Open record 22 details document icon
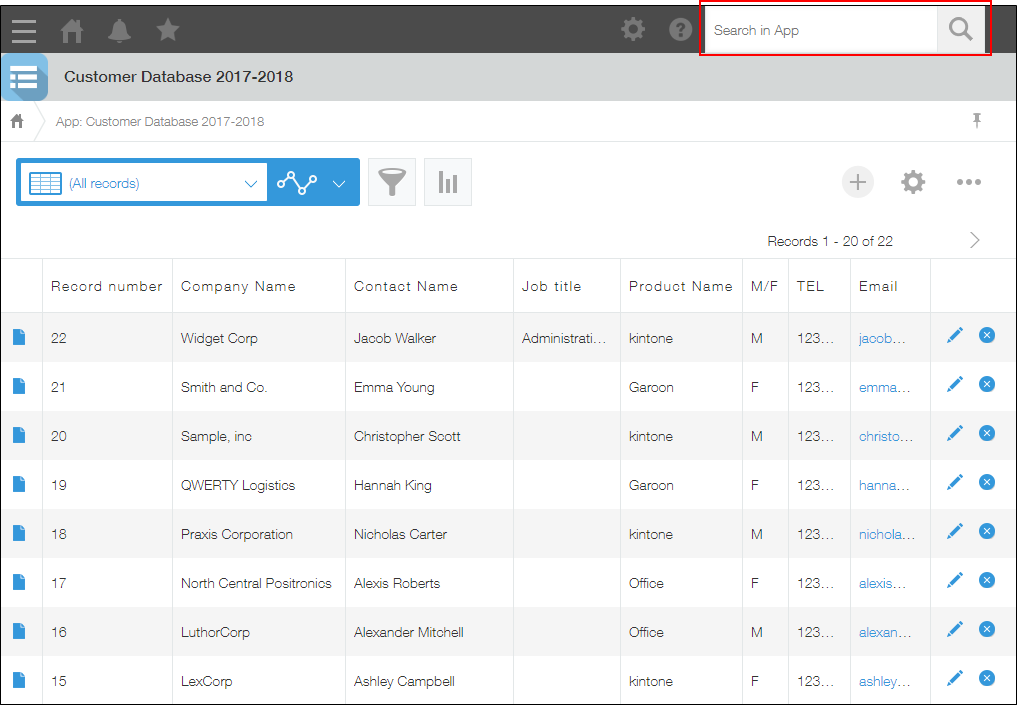 pyautogui.click(x=19, y=337)
